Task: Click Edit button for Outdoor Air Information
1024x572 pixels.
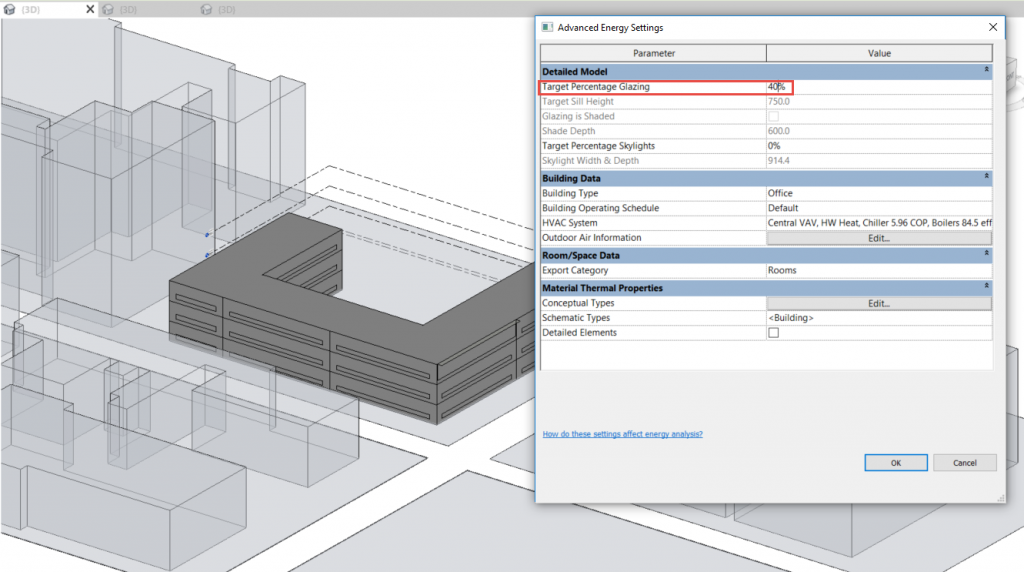Action: coord(879,238)
